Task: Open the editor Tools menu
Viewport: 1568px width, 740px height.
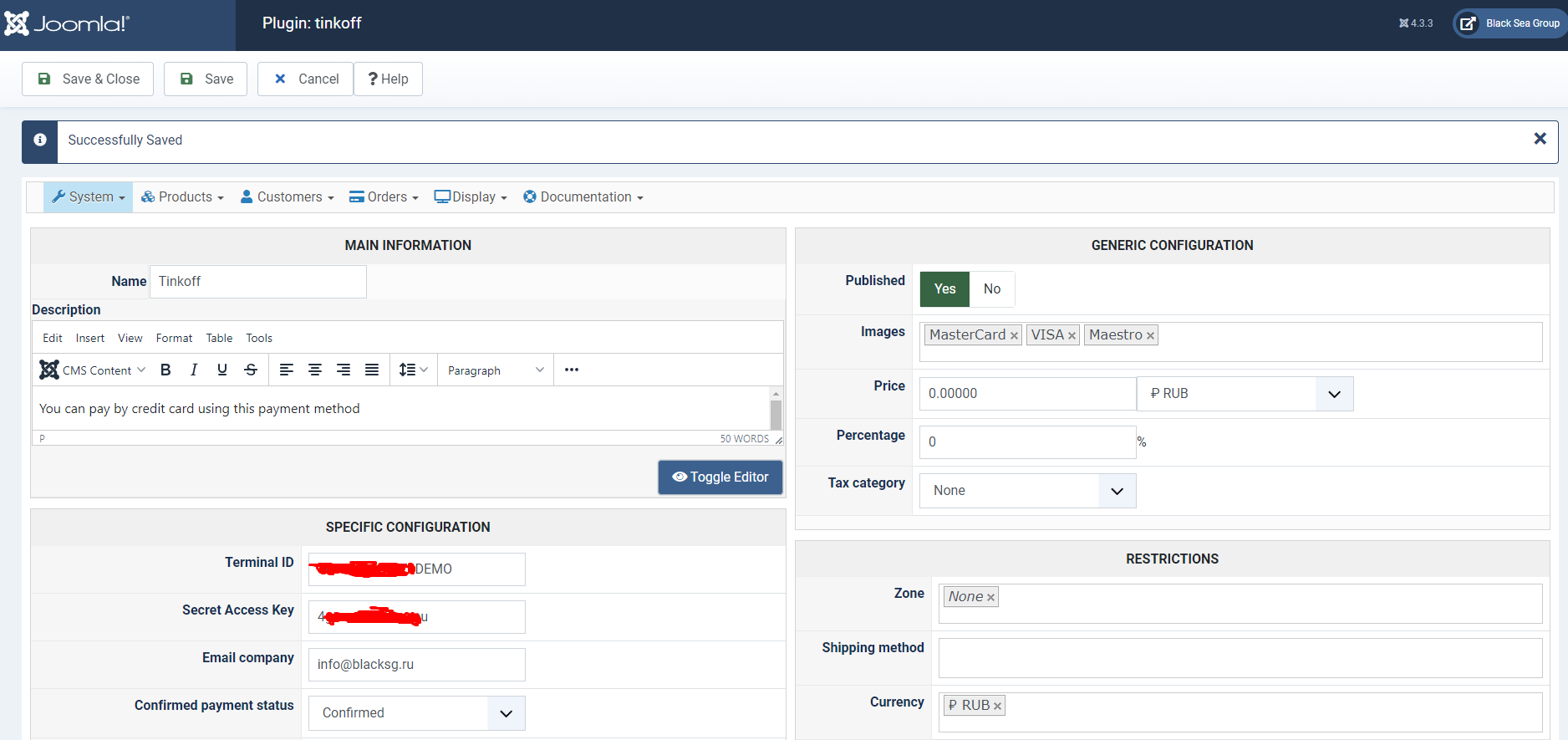Action: [x=259, y=338]
